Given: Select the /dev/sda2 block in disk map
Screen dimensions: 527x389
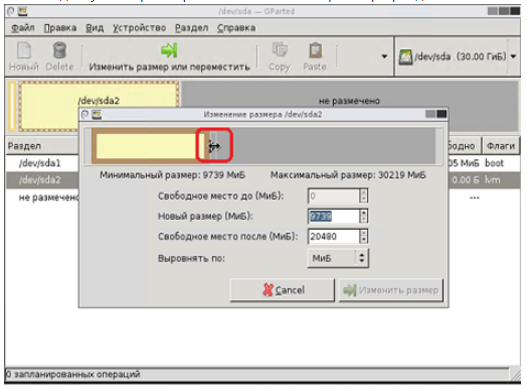Looking at the screenshot, I should tap(98, 101).
